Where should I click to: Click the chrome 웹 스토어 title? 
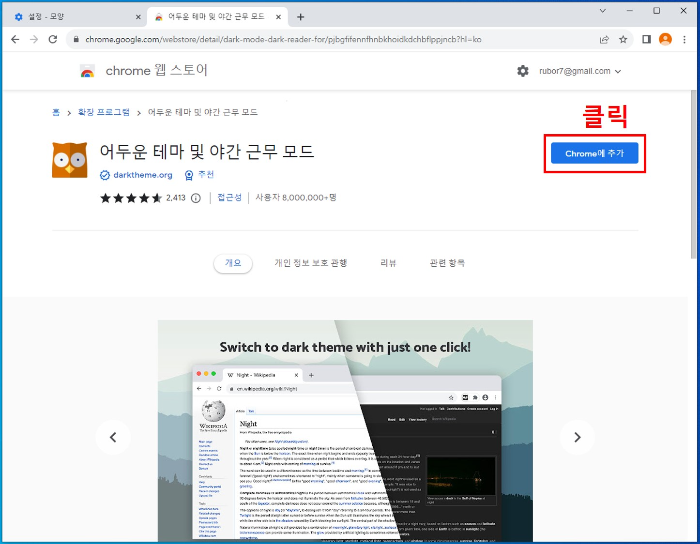pyautogui.click(x=157, y=71)
